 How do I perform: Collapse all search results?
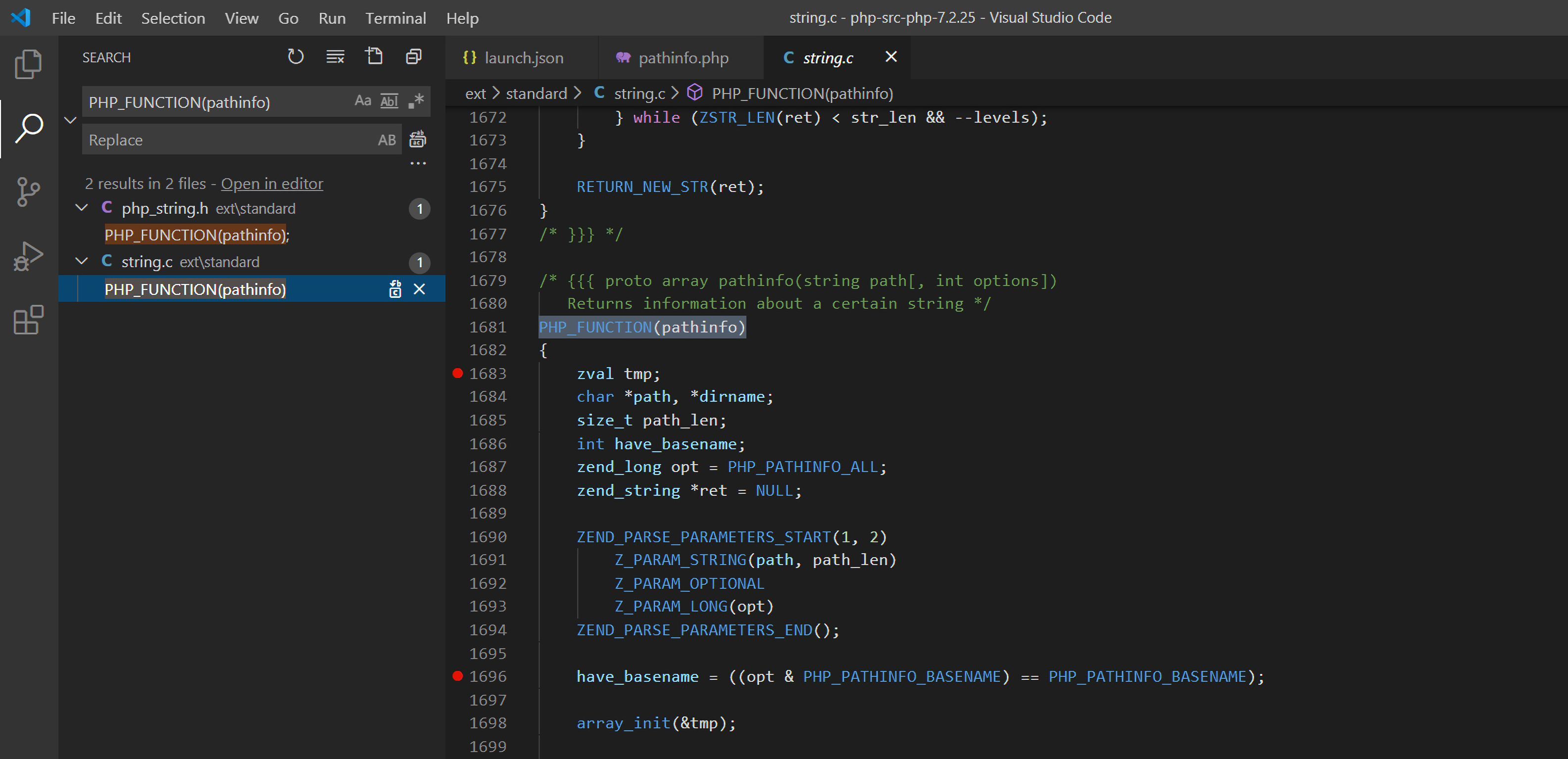pos(413,56)
